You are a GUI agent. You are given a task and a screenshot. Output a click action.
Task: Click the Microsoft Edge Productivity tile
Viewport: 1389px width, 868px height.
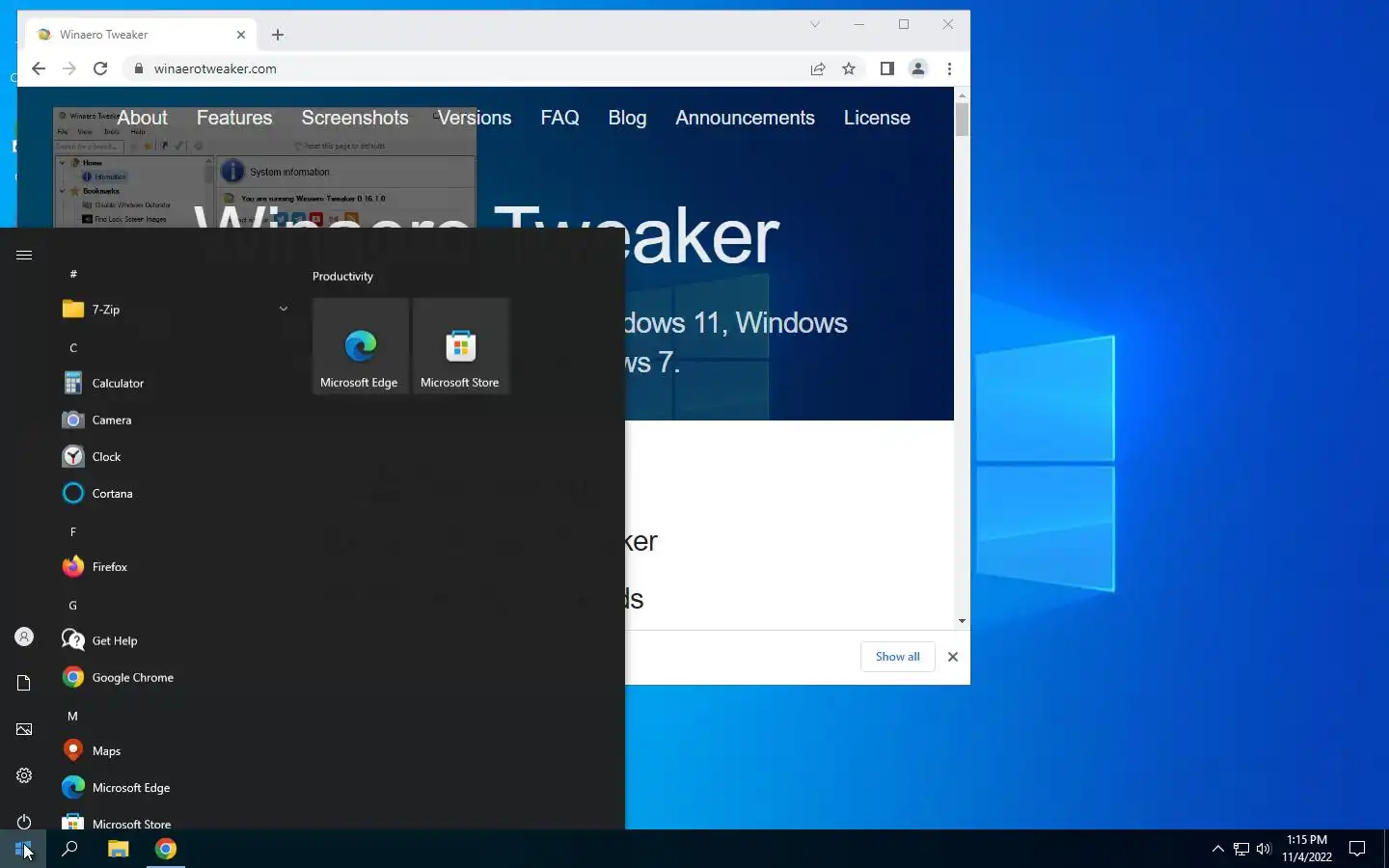pos(360,346)
